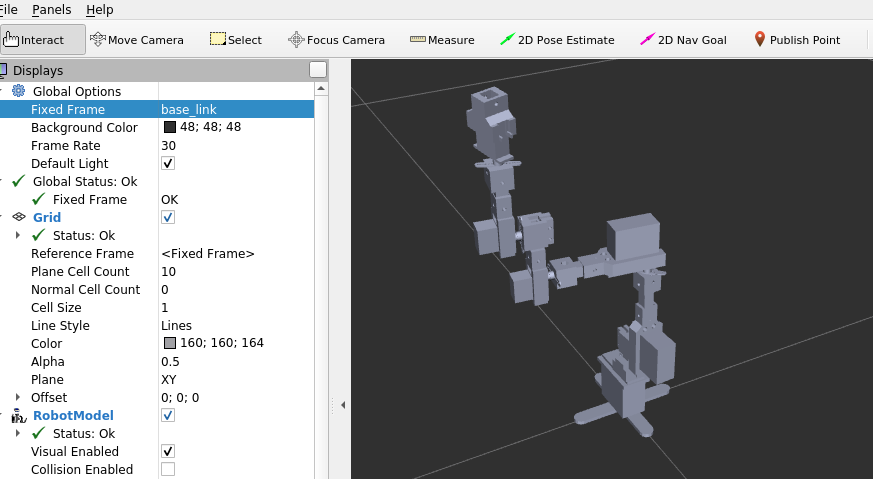The image size is (873, 479).
Task: Select the 2D Pose Estimate tool
Action: (557, 40)
